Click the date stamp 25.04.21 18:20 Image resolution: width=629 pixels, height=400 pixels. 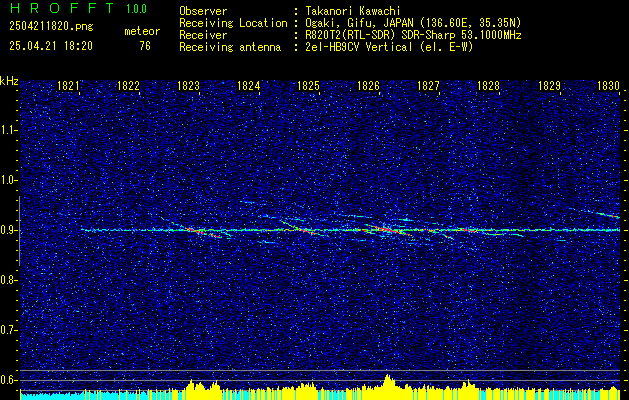pyautogui.click(x=51, y=46)
